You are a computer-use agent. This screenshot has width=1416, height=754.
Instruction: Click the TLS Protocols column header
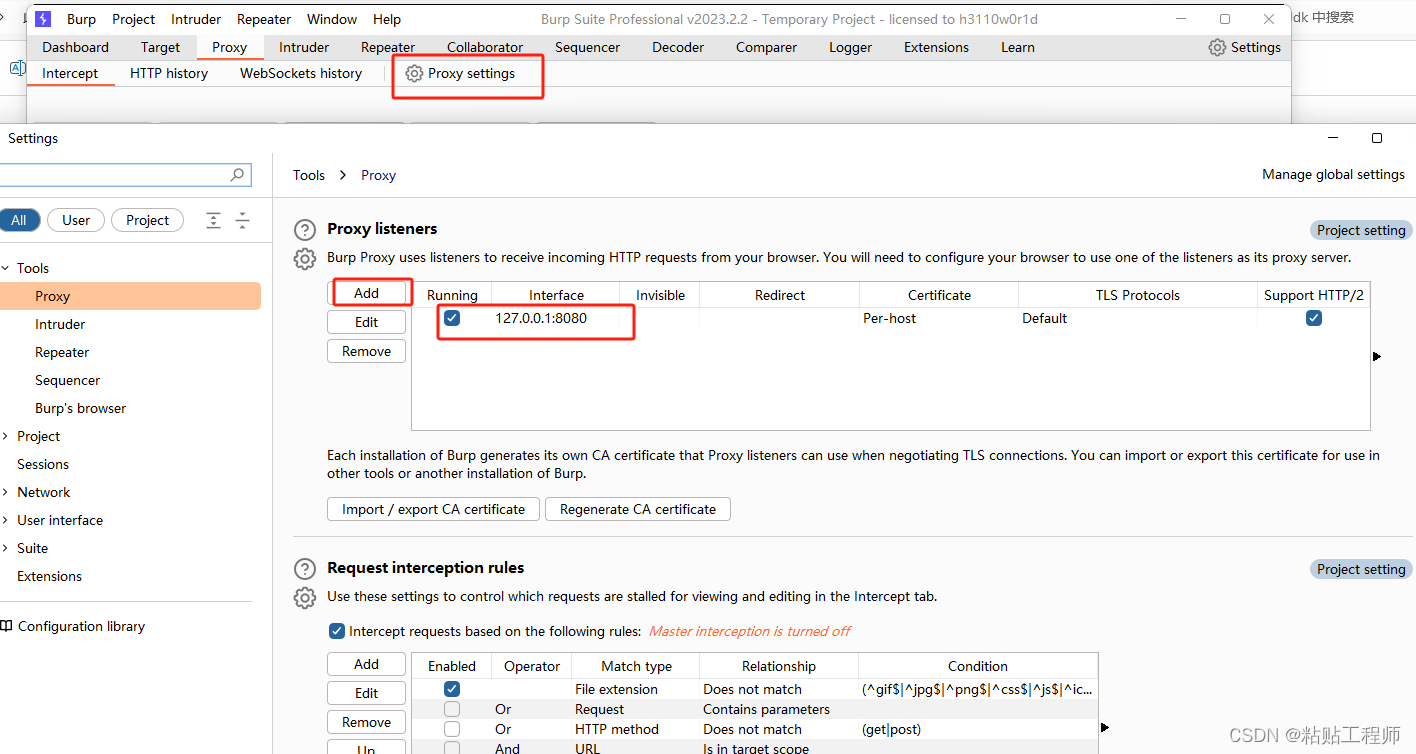tap(1138, 295)
